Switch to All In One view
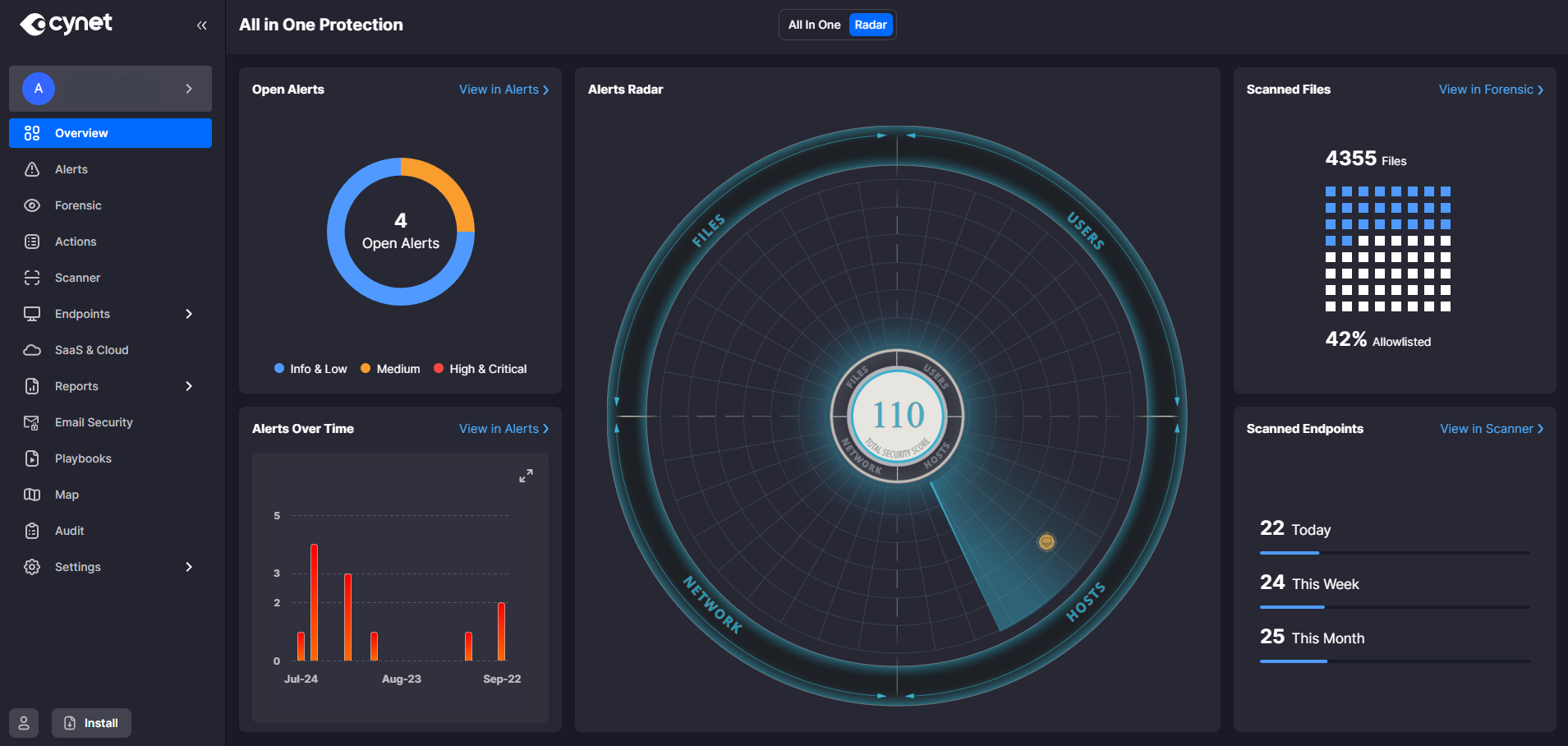Viewport: 1568px width, 746px height. pyautogui.click(x=814, y=25)
